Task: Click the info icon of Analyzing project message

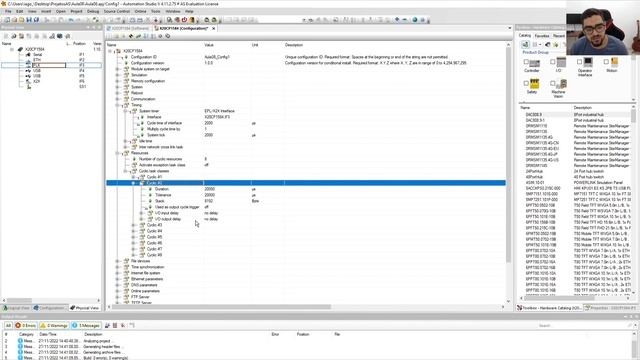Action: pyautogui.click(x=20, y=340)
